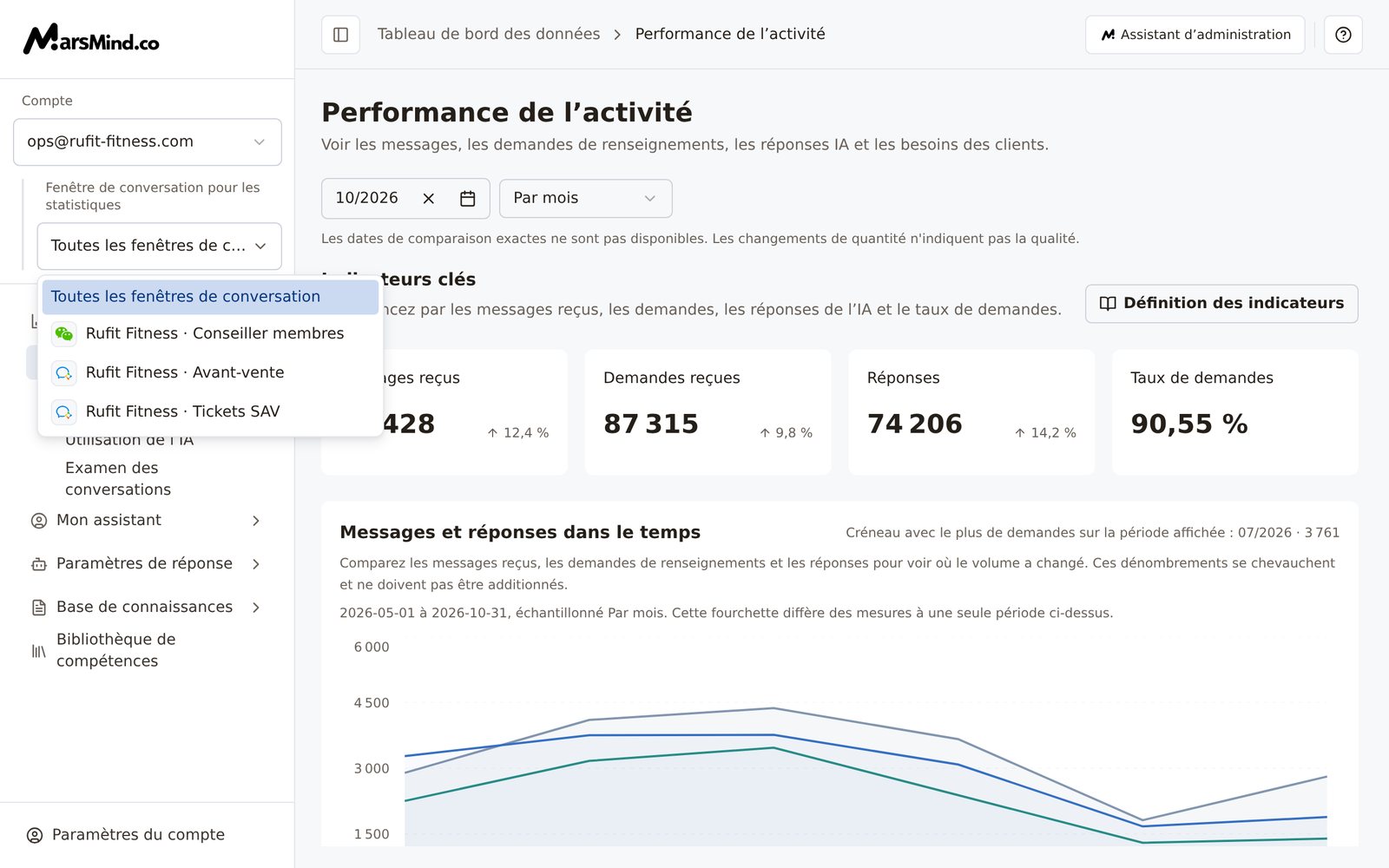Open the ops@rufit-fitness.com account dropdown
Screen dimensions: 1389x868
pos(148,142)
